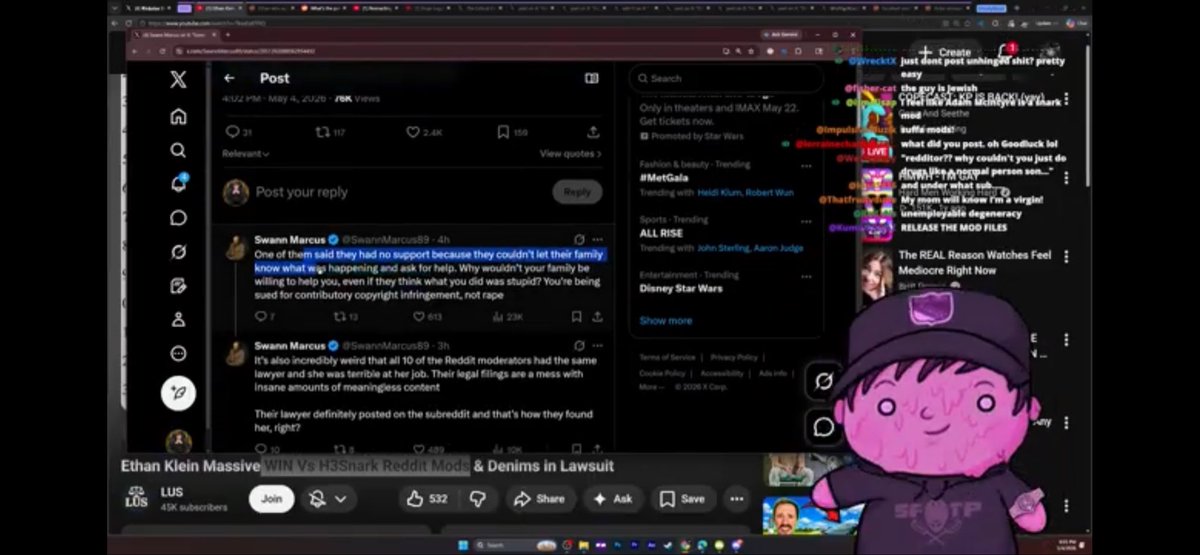Click the repost icon showing 117
The width and height of the screenshot is (1200, 555).
[322, 132]
